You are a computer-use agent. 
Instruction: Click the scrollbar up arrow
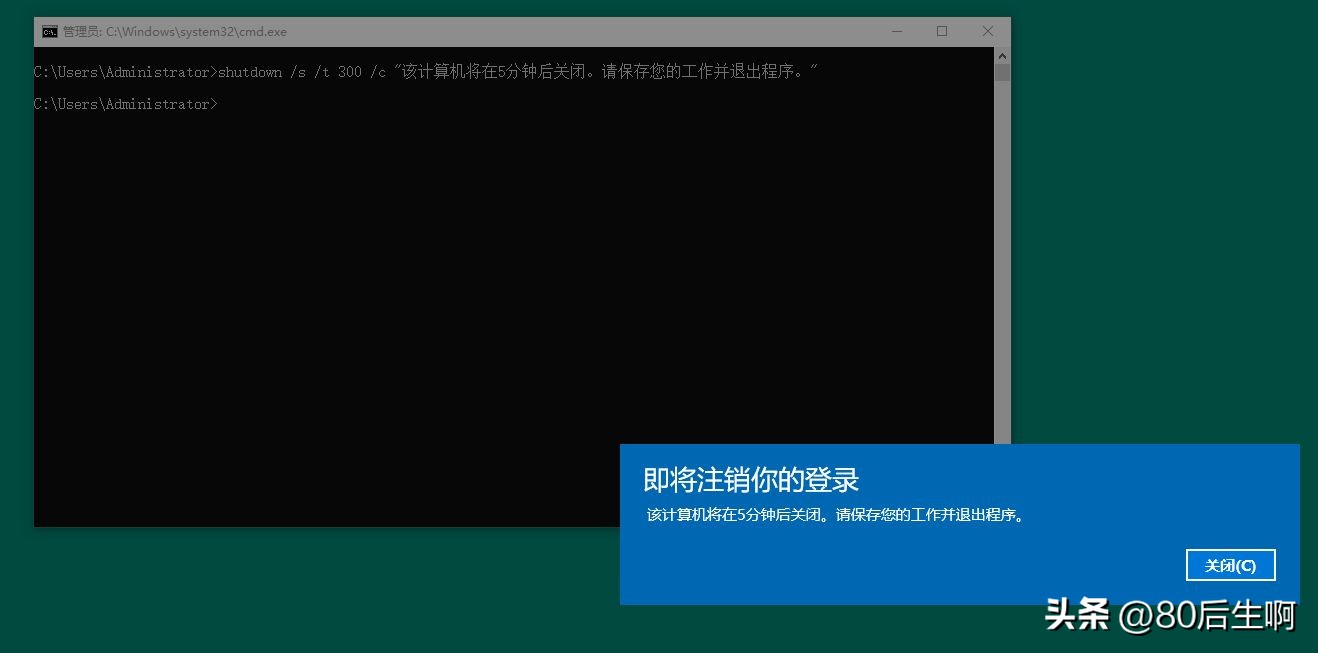click(x=1002, y=56)
